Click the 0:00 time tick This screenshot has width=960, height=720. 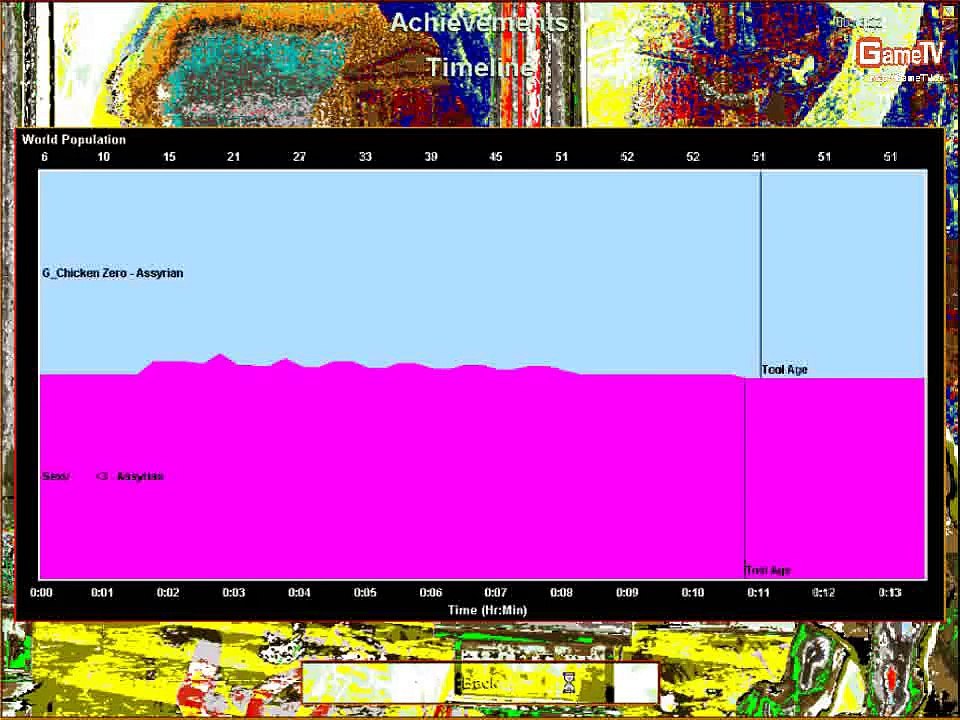point(42,593)
